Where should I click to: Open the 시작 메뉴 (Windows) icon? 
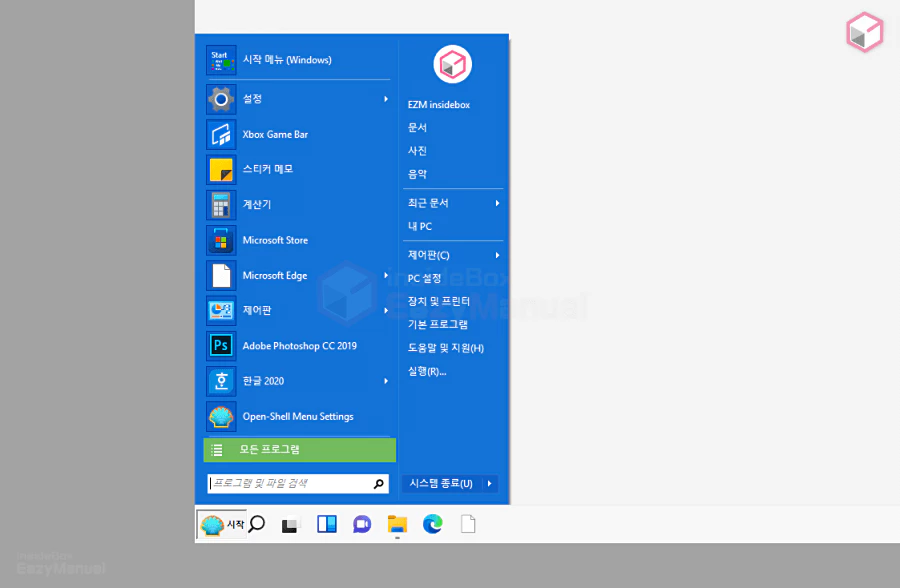pos(221,60)
